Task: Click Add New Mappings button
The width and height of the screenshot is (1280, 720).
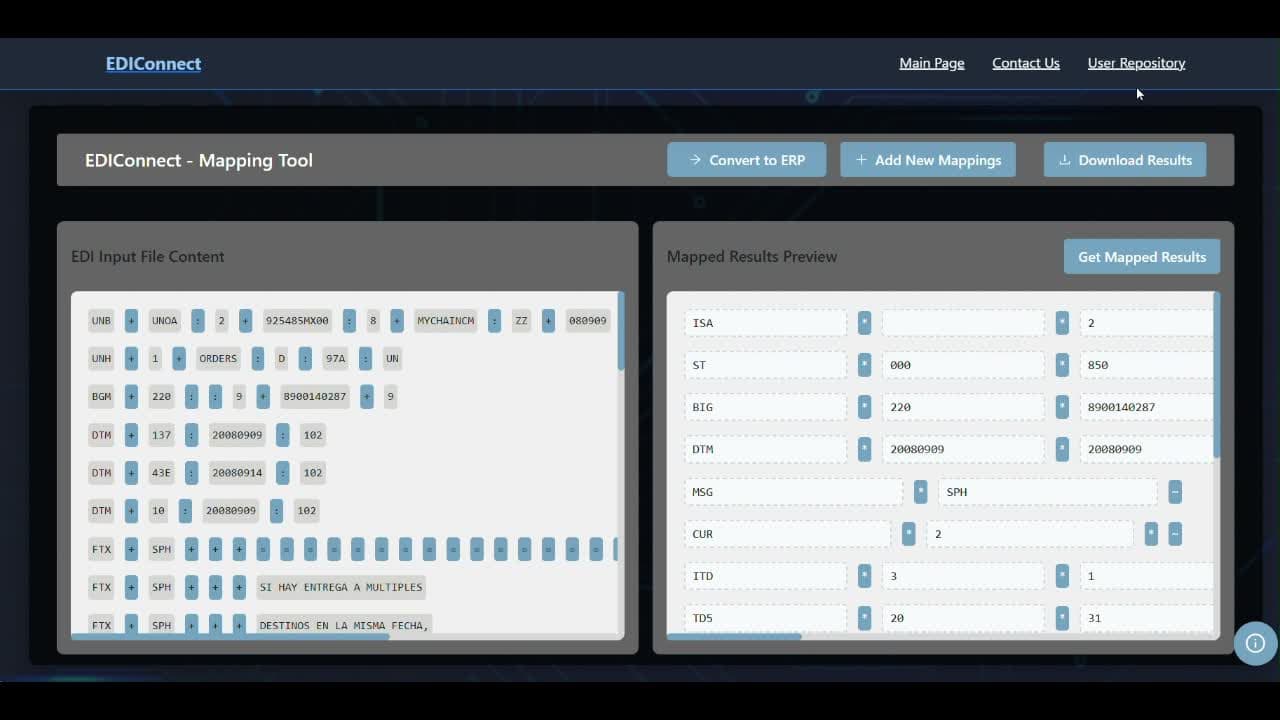Action: coord(928,160)
